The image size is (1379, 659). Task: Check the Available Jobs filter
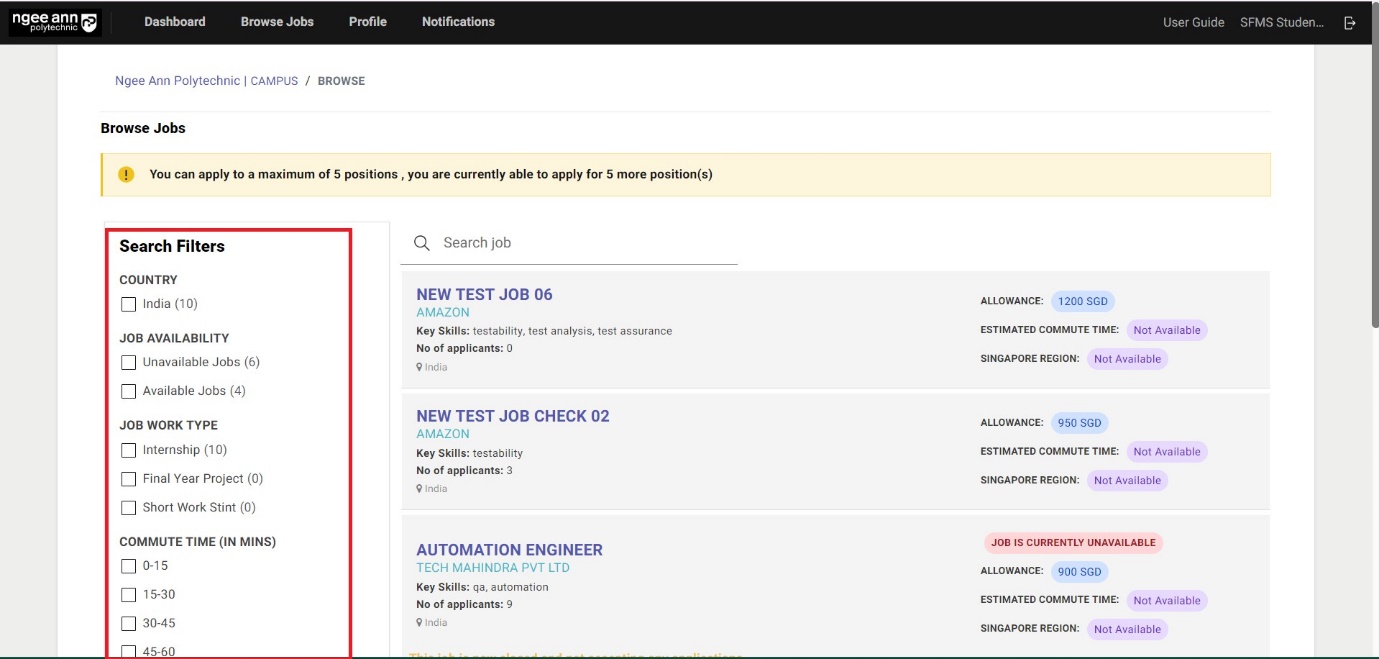[128, 391]
